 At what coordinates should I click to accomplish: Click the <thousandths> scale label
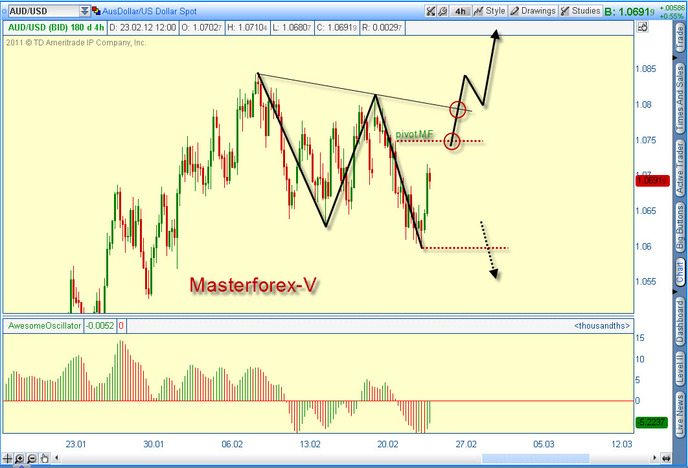[x=602, y=326]
